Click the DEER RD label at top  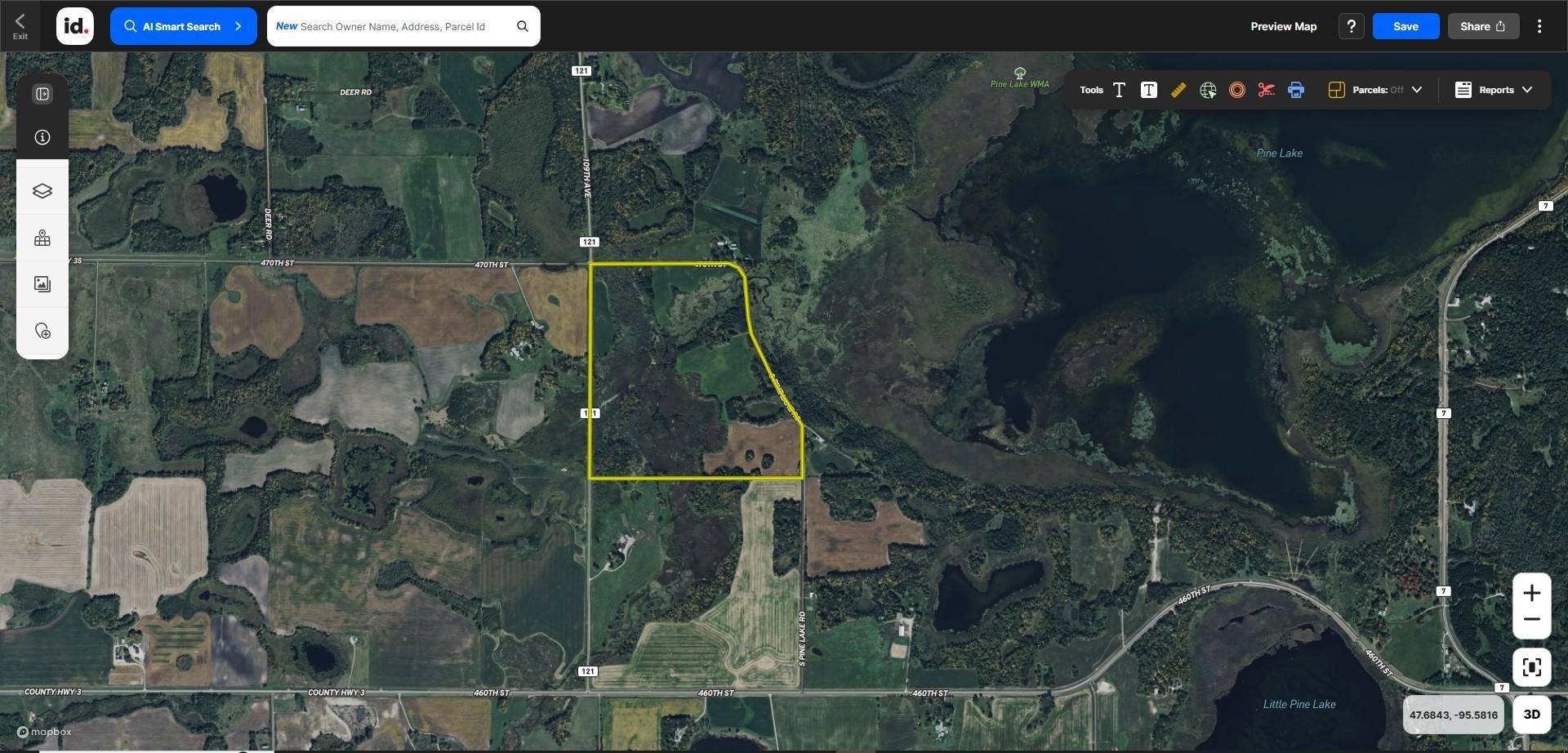(x=355, y=92)
